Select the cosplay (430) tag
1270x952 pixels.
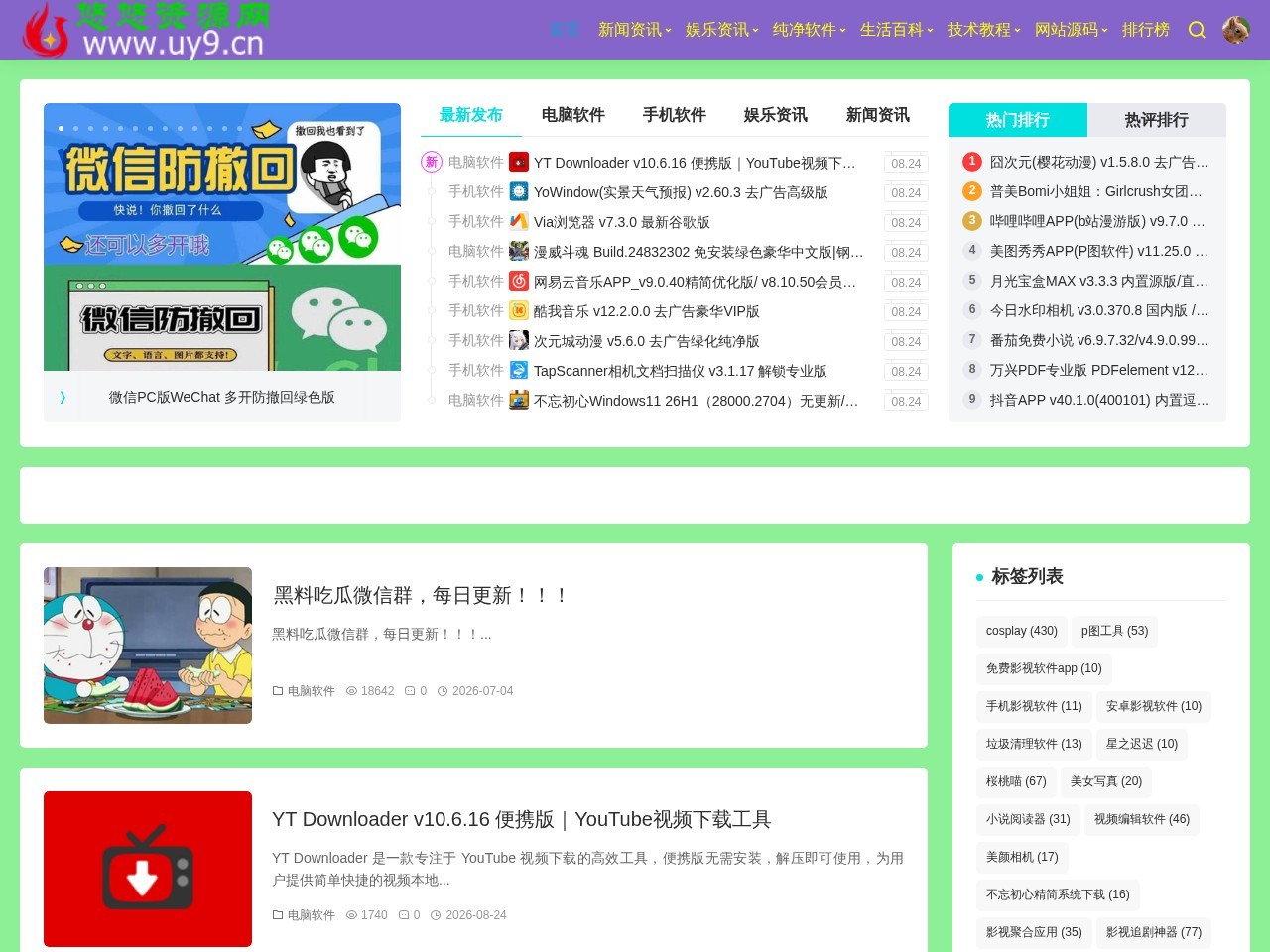click(1022, 631)
